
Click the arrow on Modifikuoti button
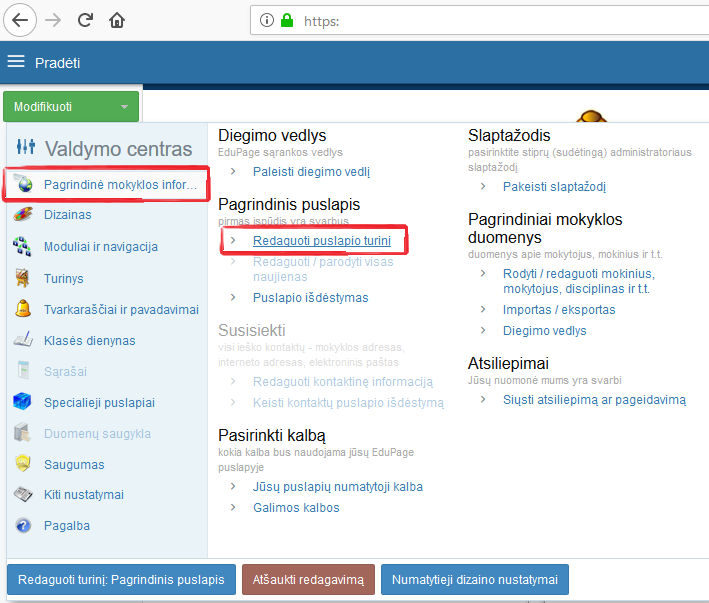point(124,107)
